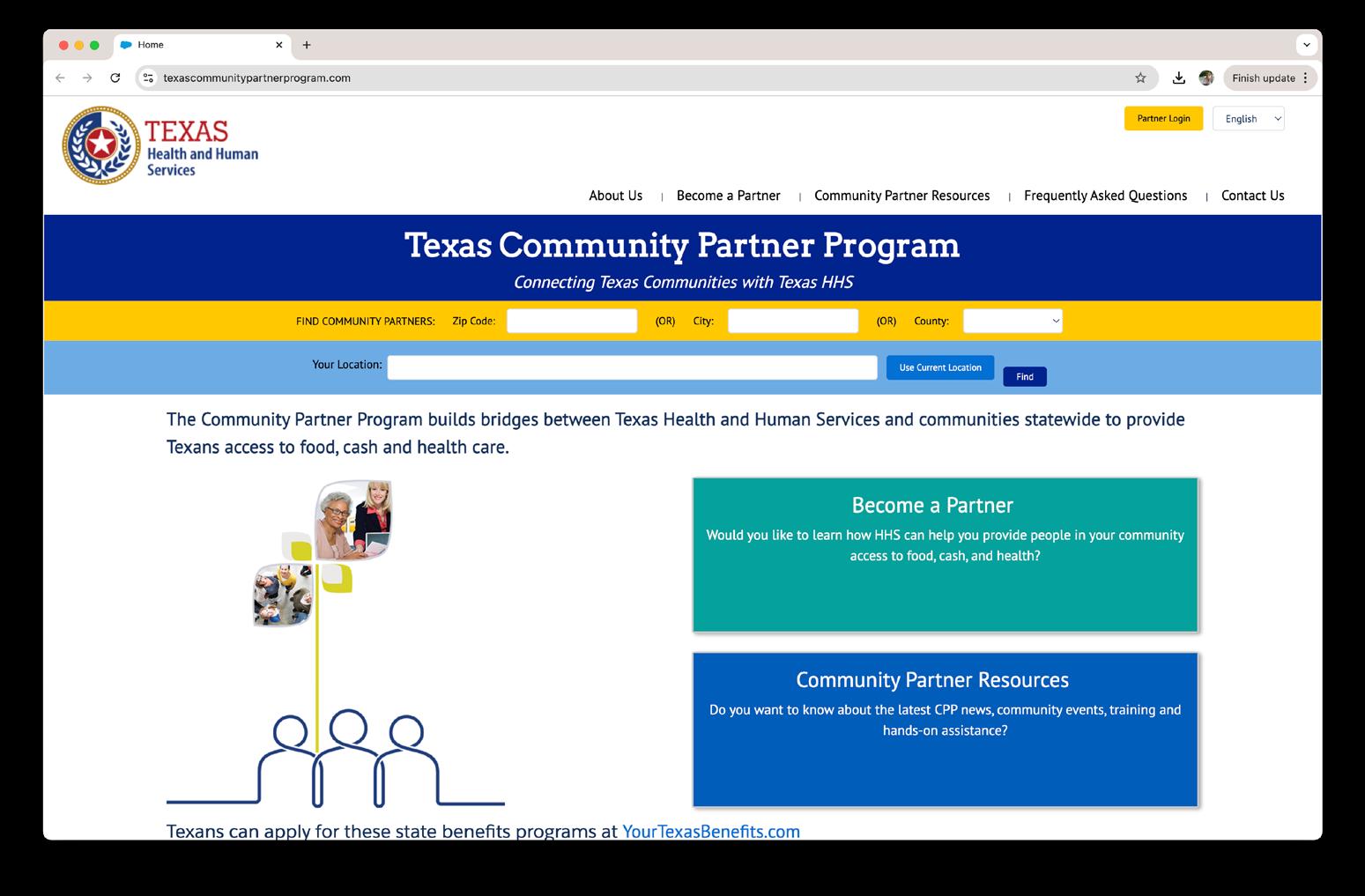Click the Partner Login button
Screen dimensions: 1365x896
(x=1163, y=118)
